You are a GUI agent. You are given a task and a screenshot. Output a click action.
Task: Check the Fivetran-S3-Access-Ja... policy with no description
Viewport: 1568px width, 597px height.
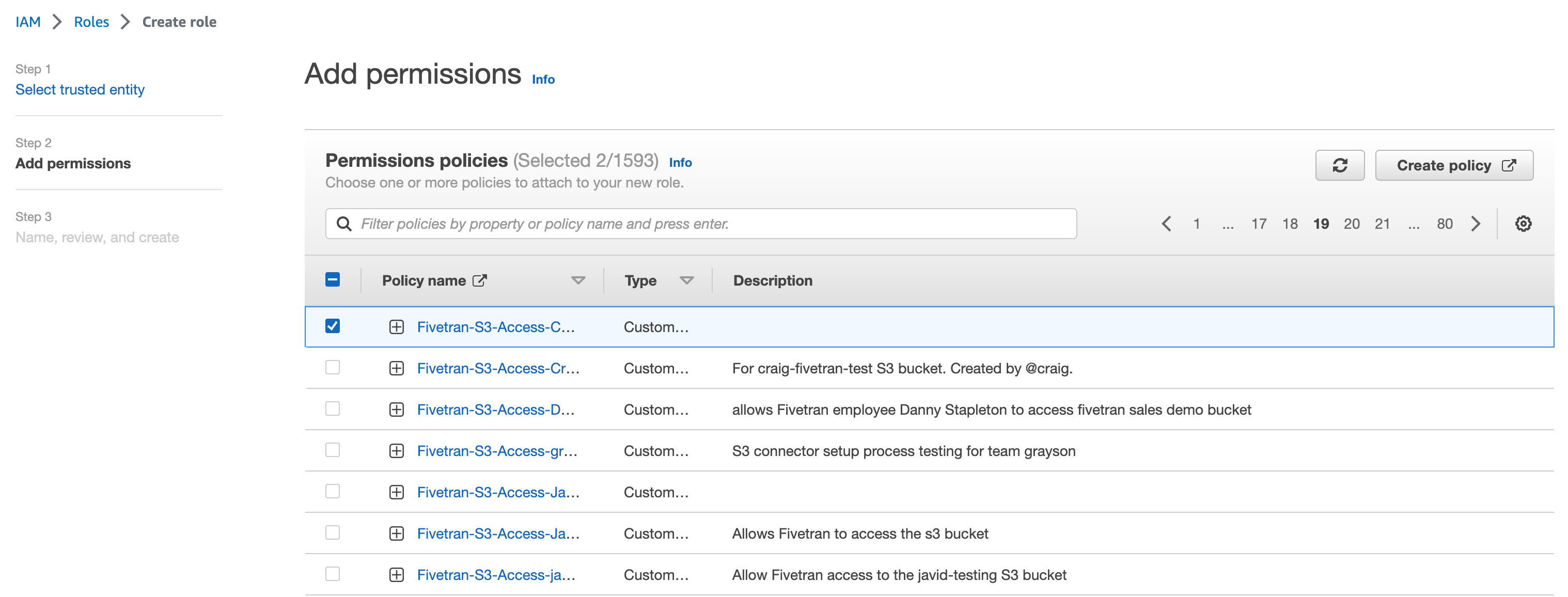tap(333, 492)
